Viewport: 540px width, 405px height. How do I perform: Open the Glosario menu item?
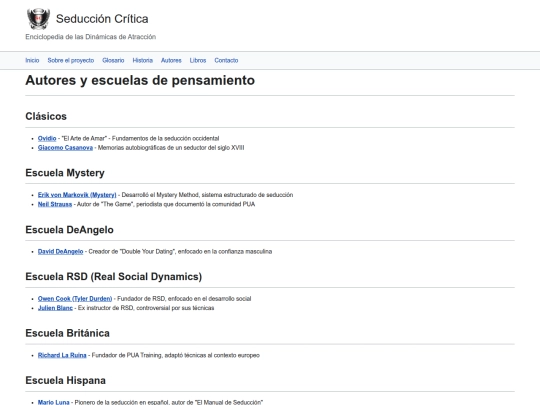pos(113,60)
